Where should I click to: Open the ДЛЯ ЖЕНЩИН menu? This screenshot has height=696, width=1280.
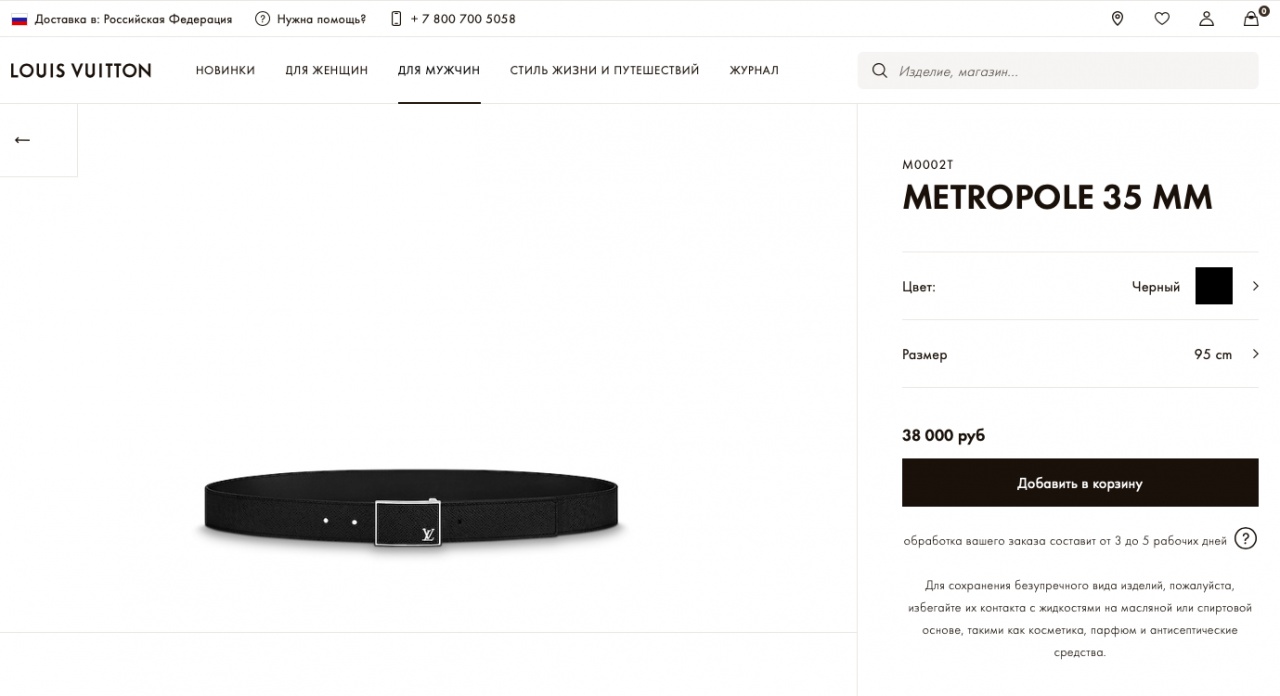(x=326, y=70)
